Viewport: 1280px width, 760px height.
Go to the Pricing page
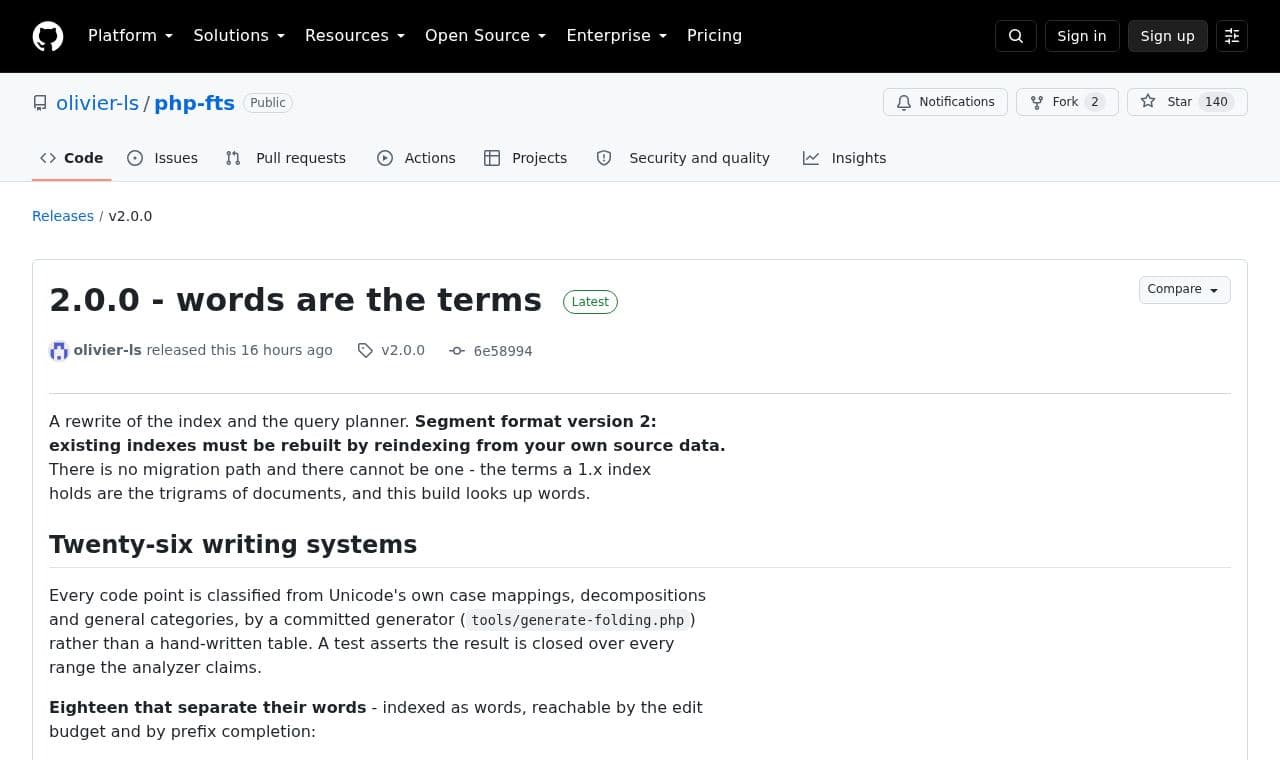tap(714, 36)
